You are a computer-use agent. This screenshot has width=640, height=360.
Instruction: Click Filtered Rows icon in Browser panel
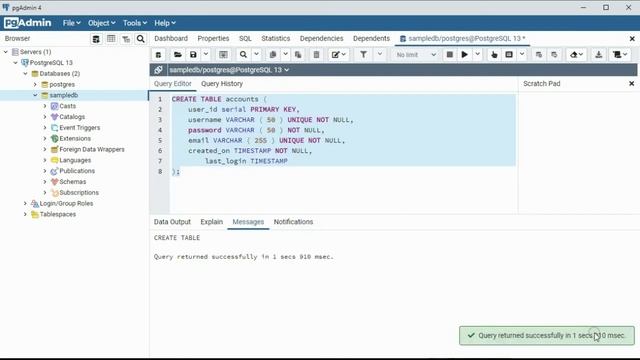pyautogui.click(x=126, y=39)
